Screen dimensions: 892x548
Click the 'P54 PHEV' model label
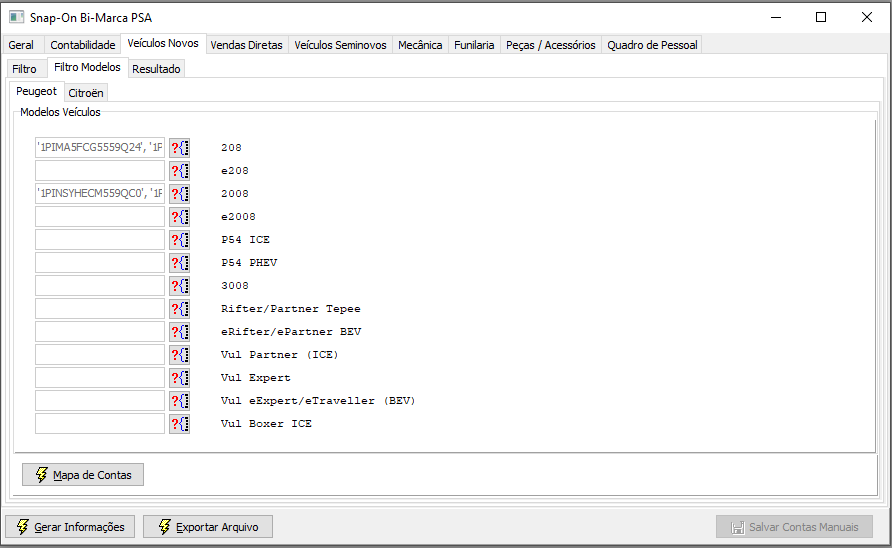coord(249,263)
